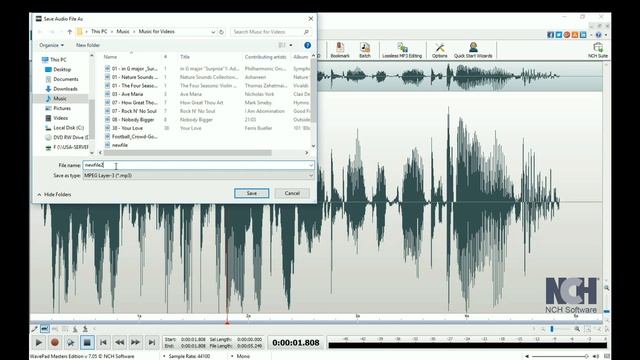This screenshot has width=640, height=360.
Task: Click the Music breadcrumb in address bar
Action: tap(123, 31)
